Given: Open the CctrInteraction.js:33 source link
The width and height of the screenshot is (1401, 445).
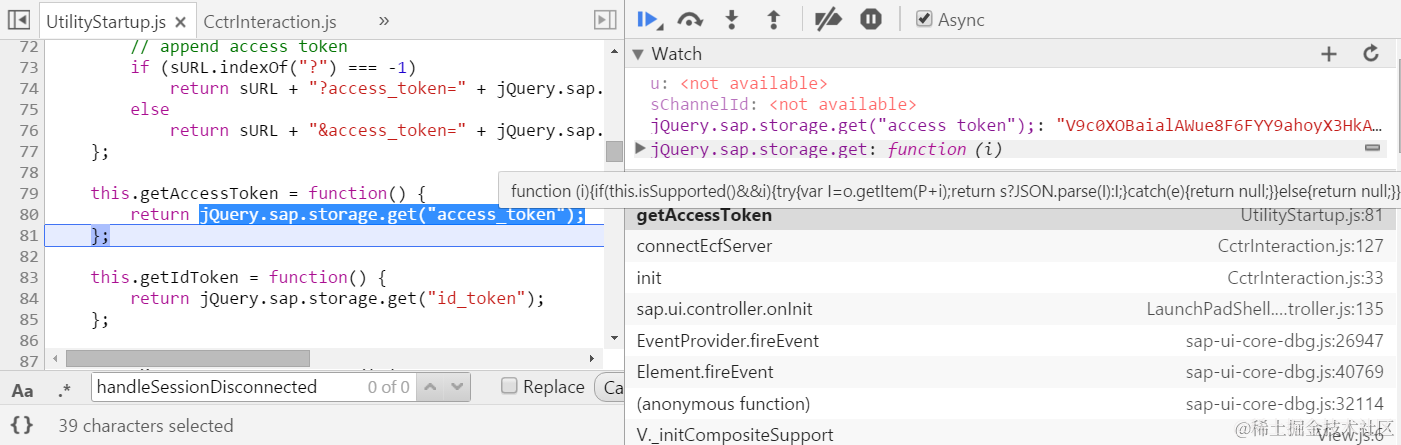Looking at the screenshot, I should click(x=1306, y=278).
